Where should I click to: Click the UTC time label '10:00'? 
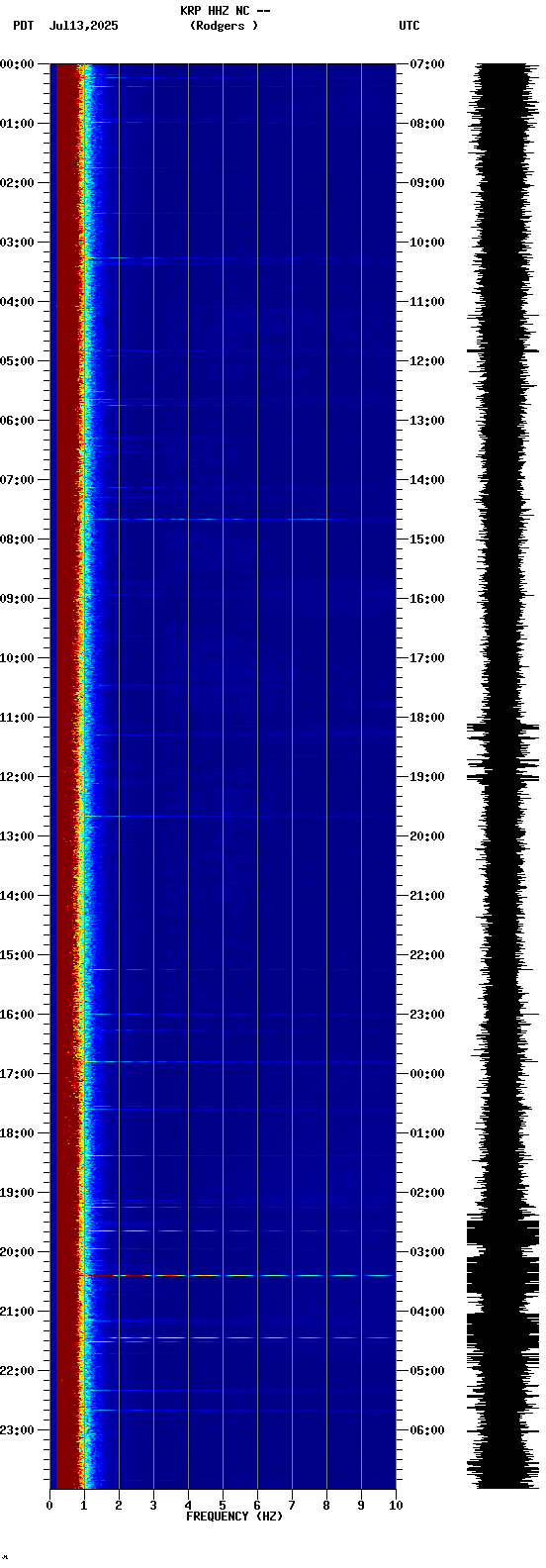427,243
